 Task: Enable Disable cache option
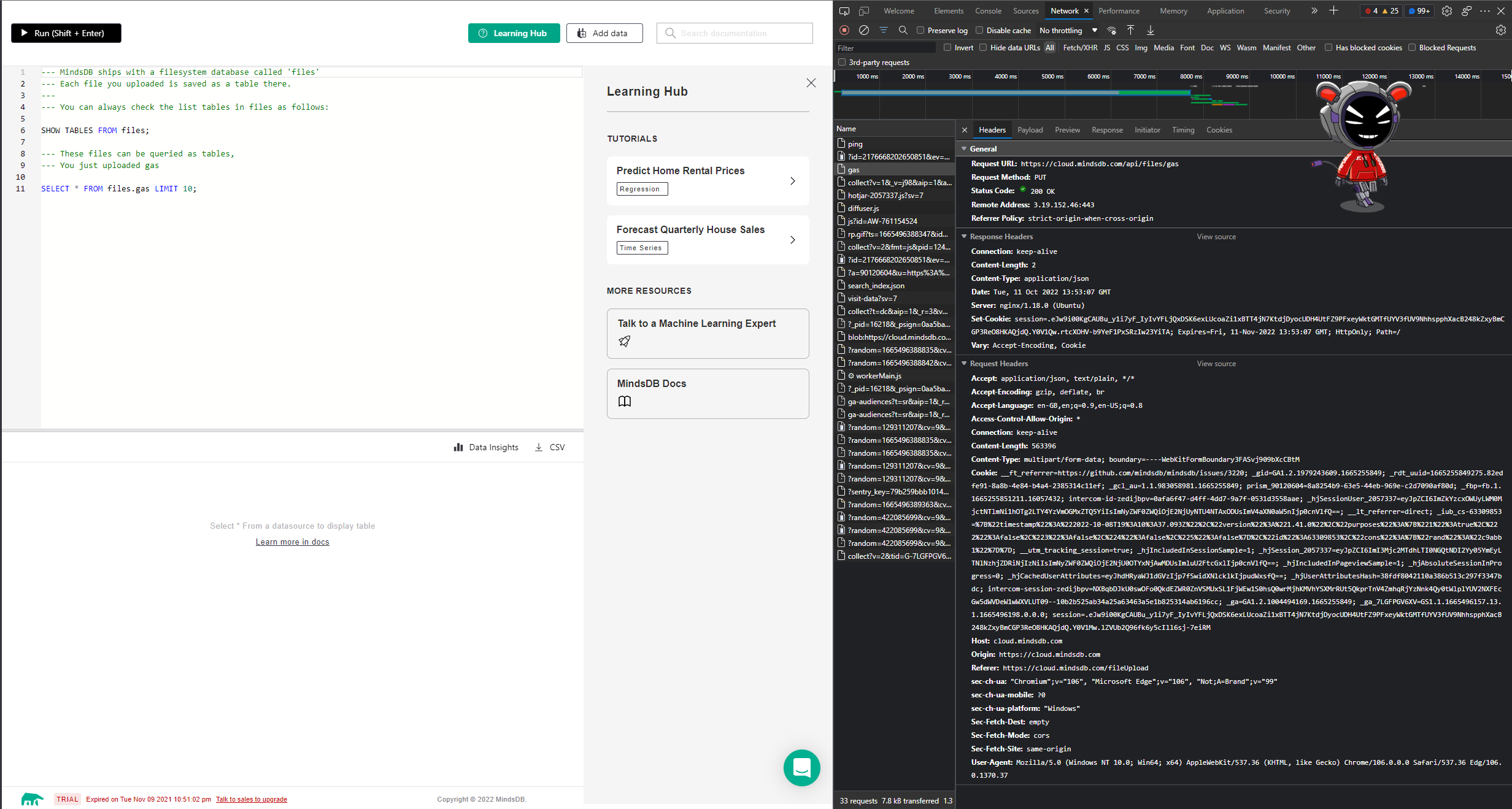click(980, 30)
